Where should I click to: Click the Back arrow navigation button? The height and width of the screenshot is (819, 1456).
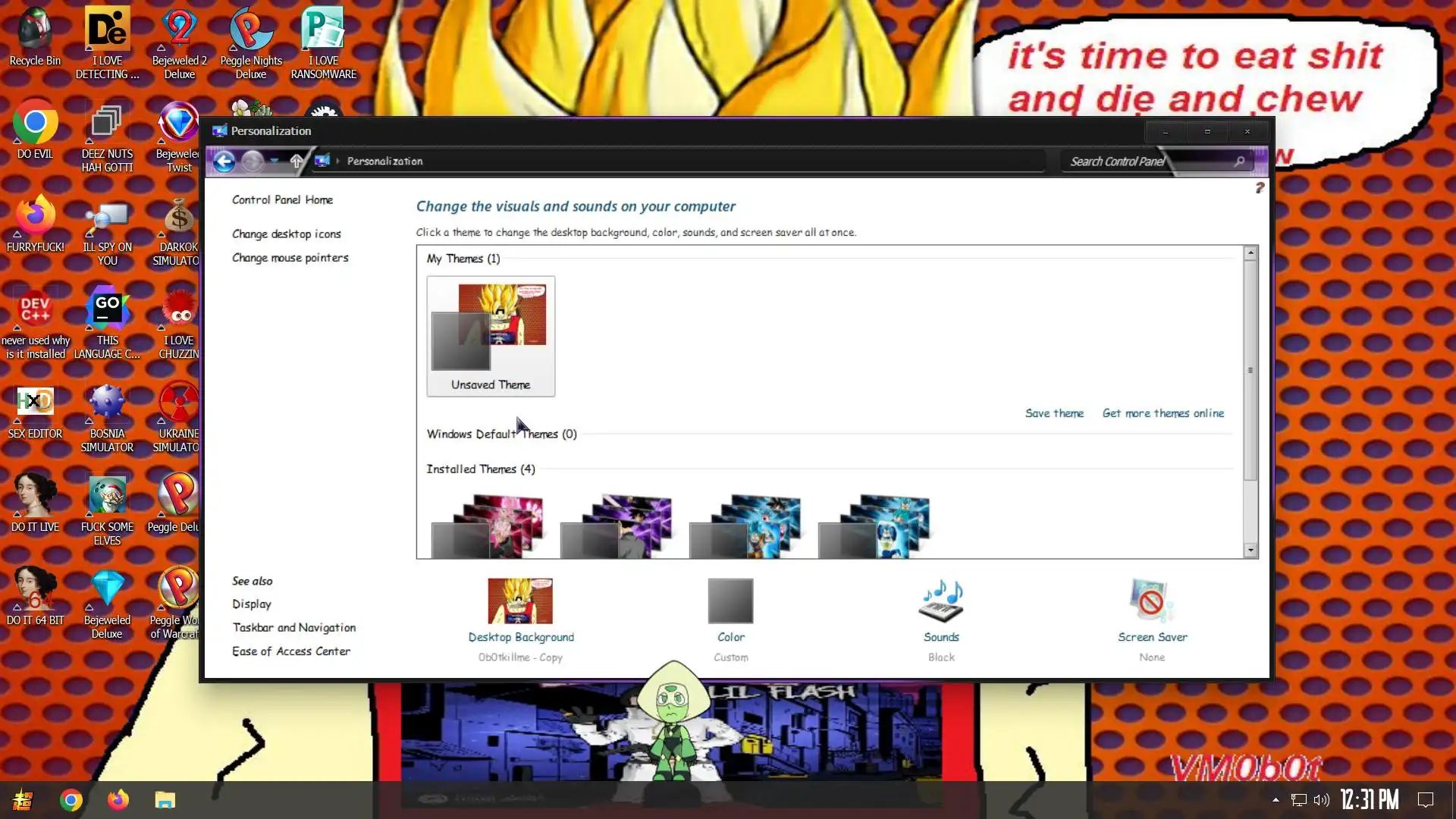(224, 161)
